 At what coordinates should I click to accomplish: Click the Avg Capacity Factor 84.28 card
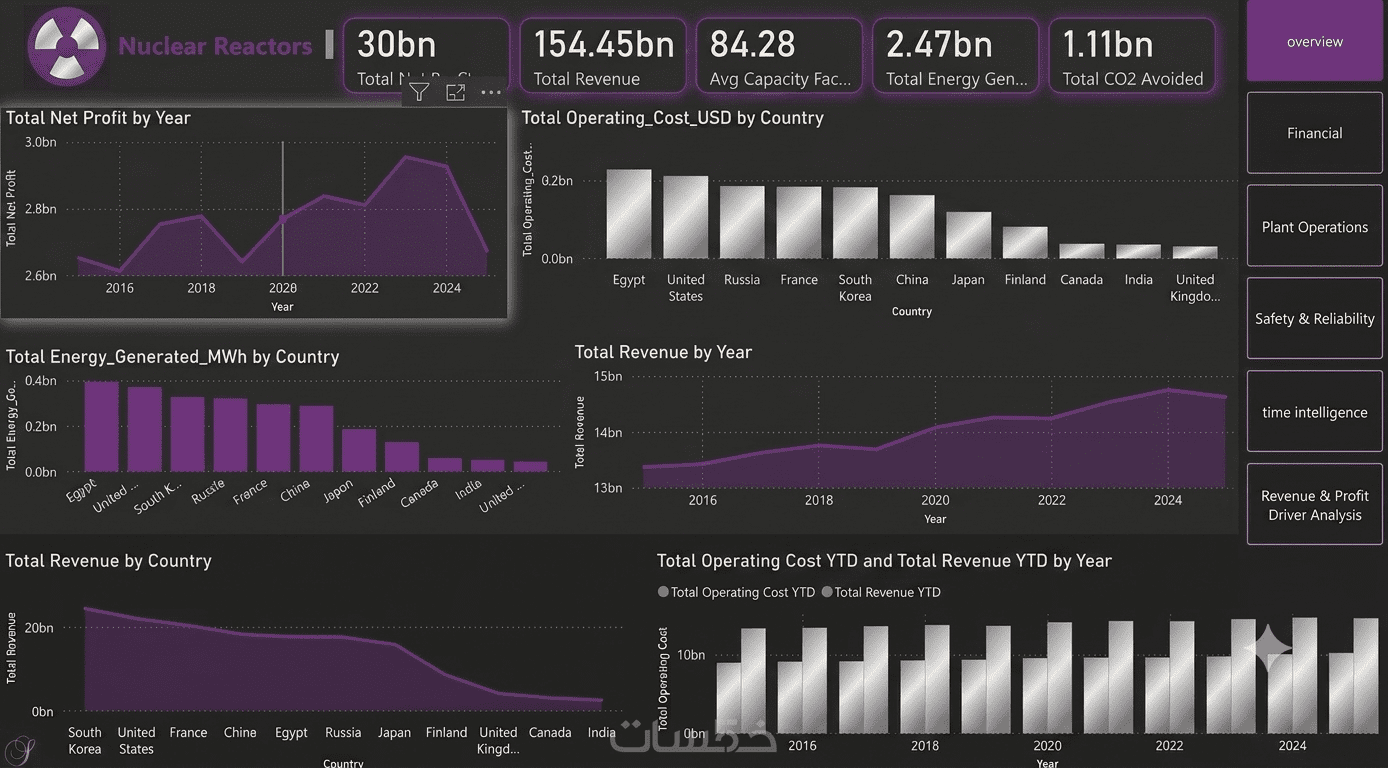pos(779,56)
